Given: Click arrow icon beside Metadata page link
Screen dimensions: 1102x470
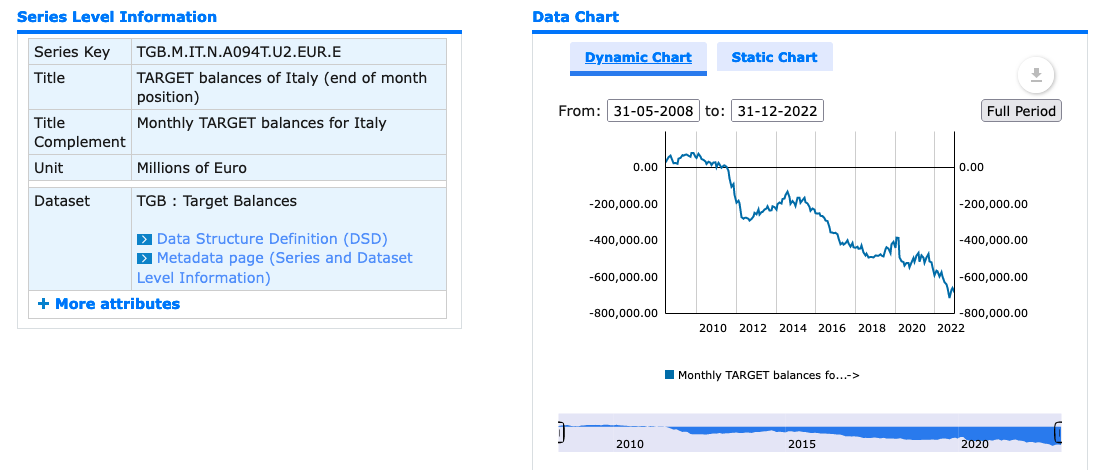Looking at the screenshot, I should tap(144, 259).
